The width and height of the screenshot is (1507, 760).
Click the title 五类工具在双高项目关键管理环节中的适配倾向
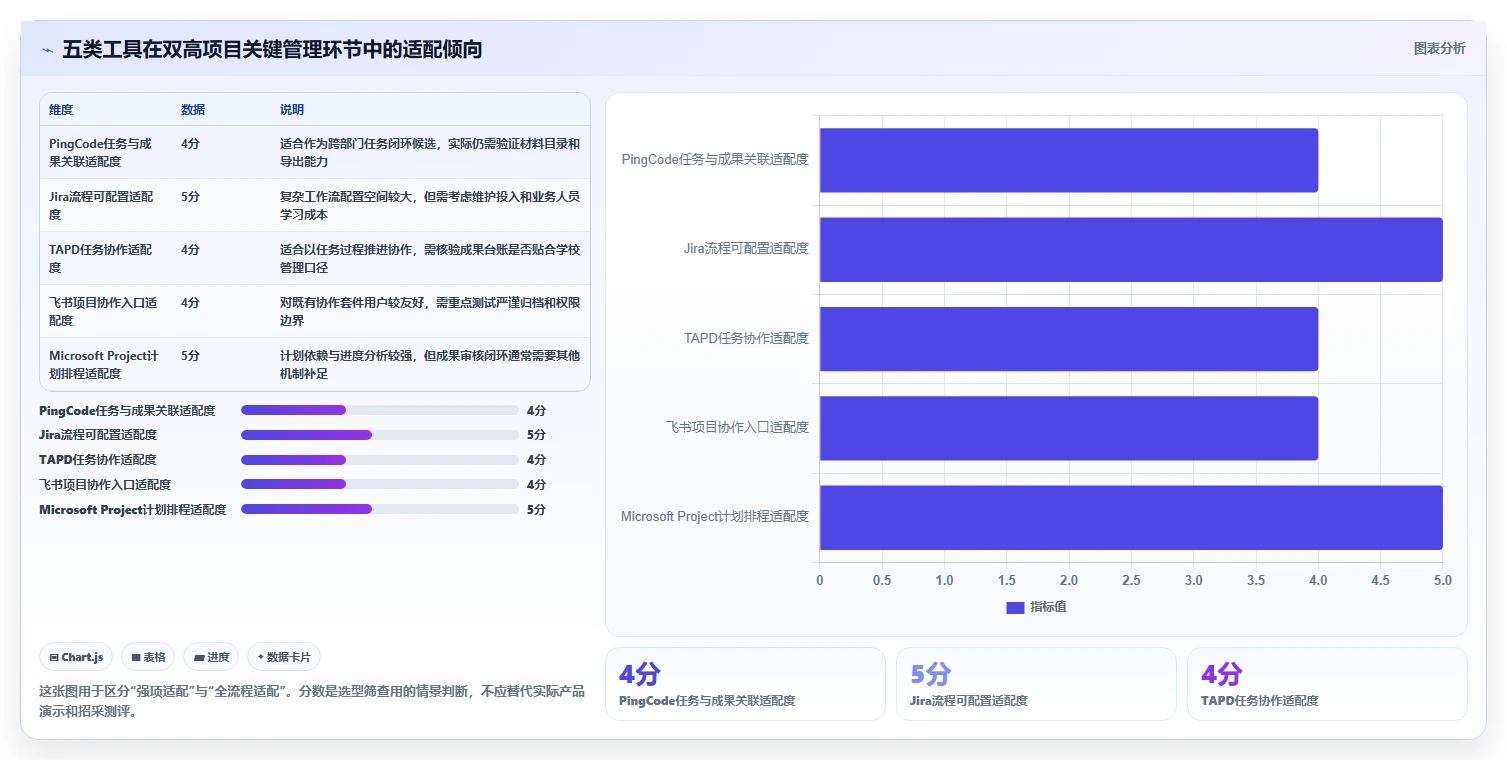[x=272, y=49]
